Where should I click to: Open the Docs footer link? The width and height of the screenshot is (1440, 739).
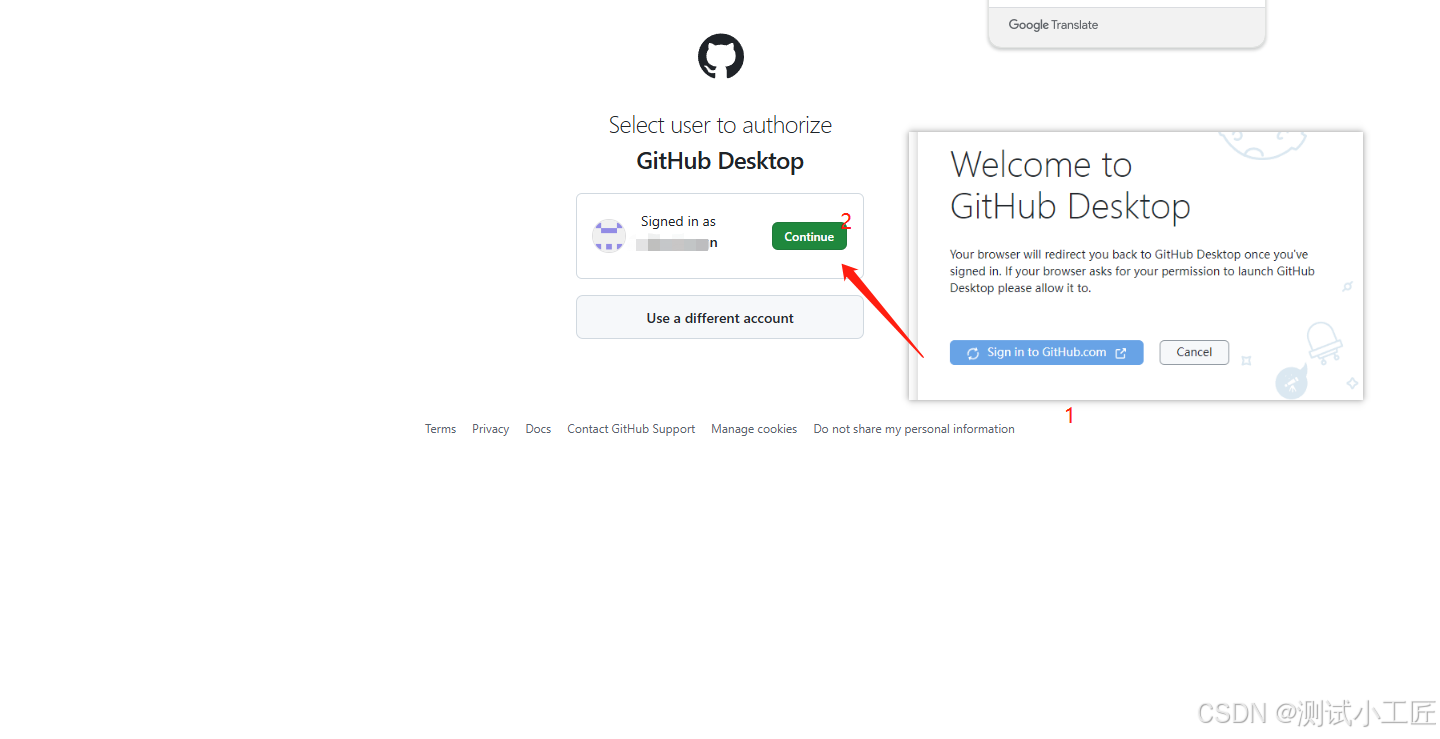click(x=538, y=429)
